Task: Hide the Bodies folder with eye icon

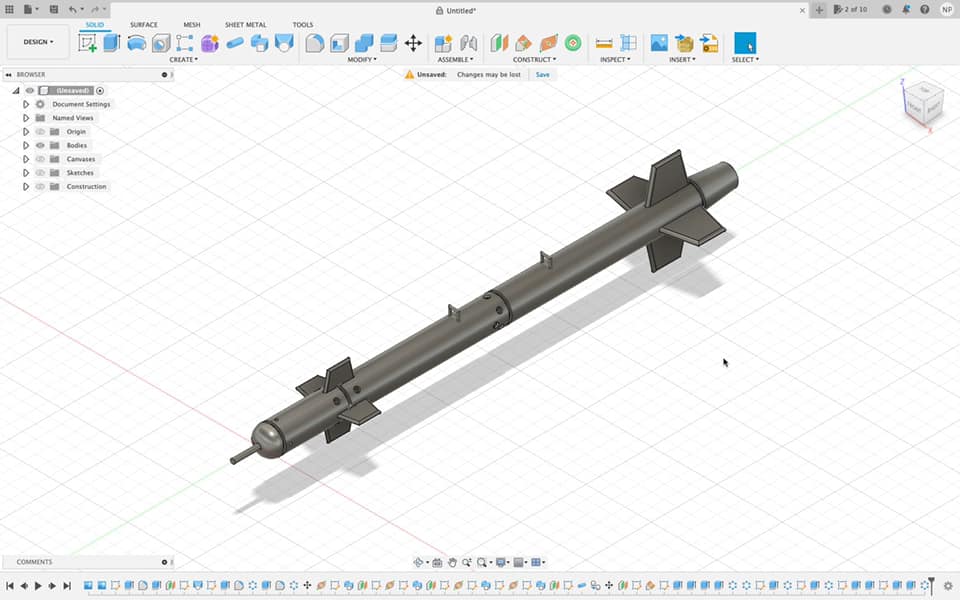Action: point(41,145)
